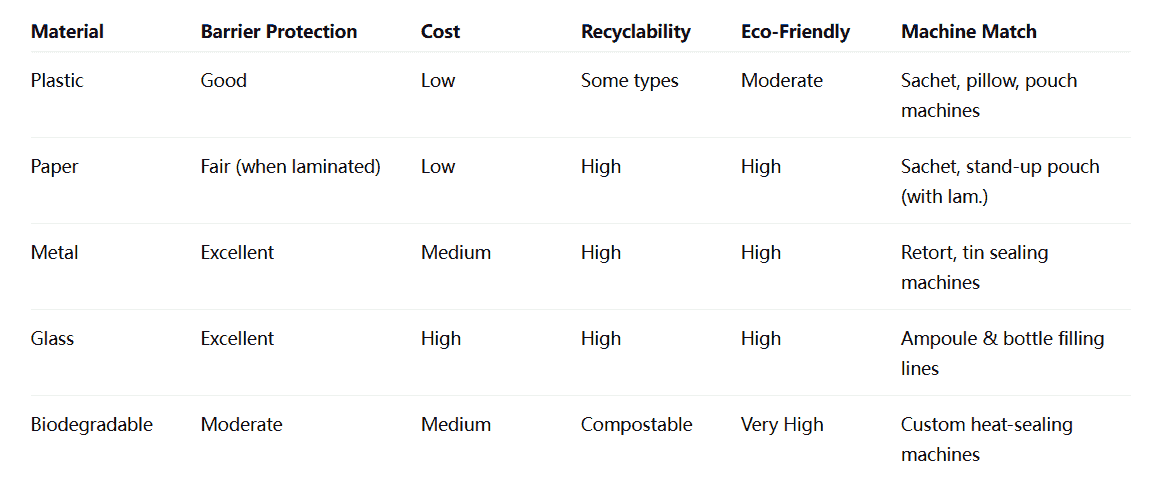Screen dimensions: 1154x494
Task: Select 'Custom heat-sealing machines' cell
Action: tap(987, 440)
